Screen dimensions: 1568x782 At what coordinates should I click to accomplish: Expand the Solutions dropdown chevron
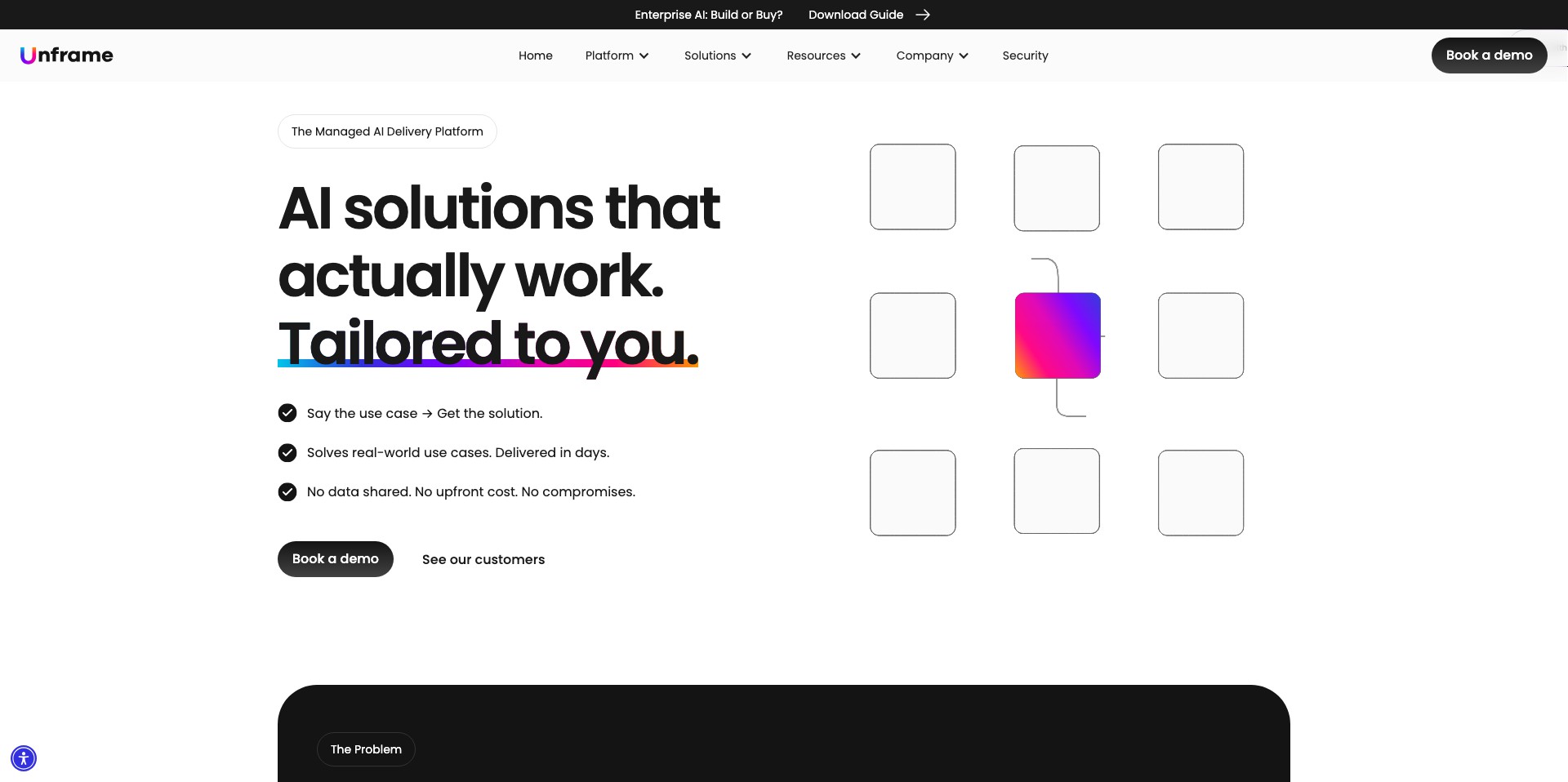(746, 56)
